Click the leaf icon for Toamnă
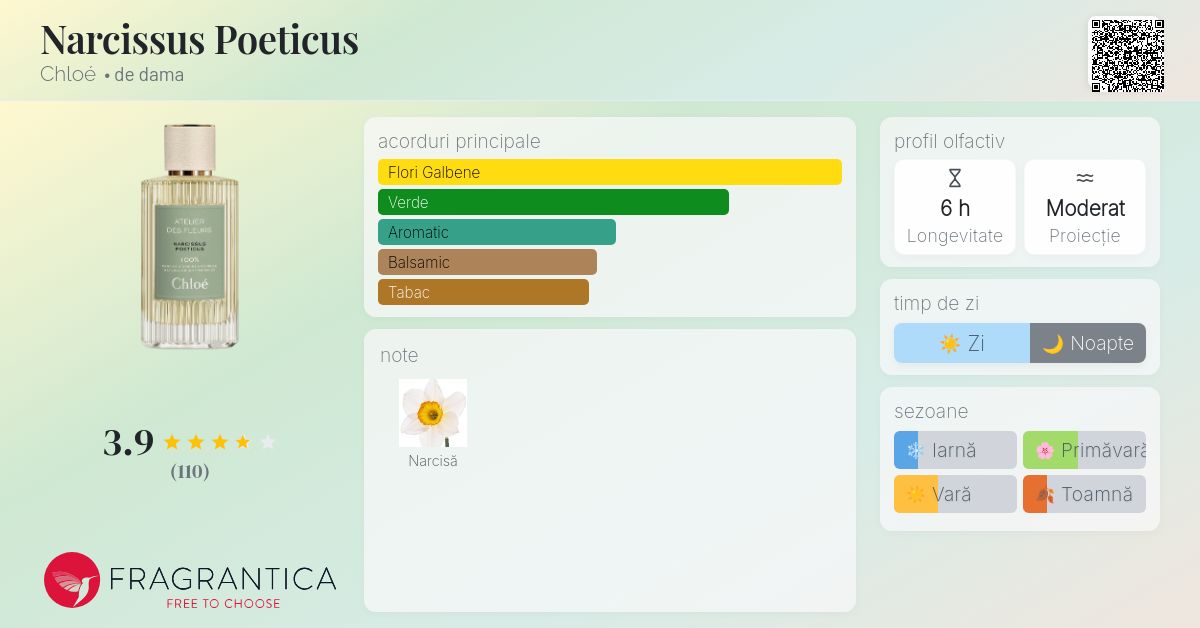This screenshot has height=628, width=1200. coord(1045,495)
